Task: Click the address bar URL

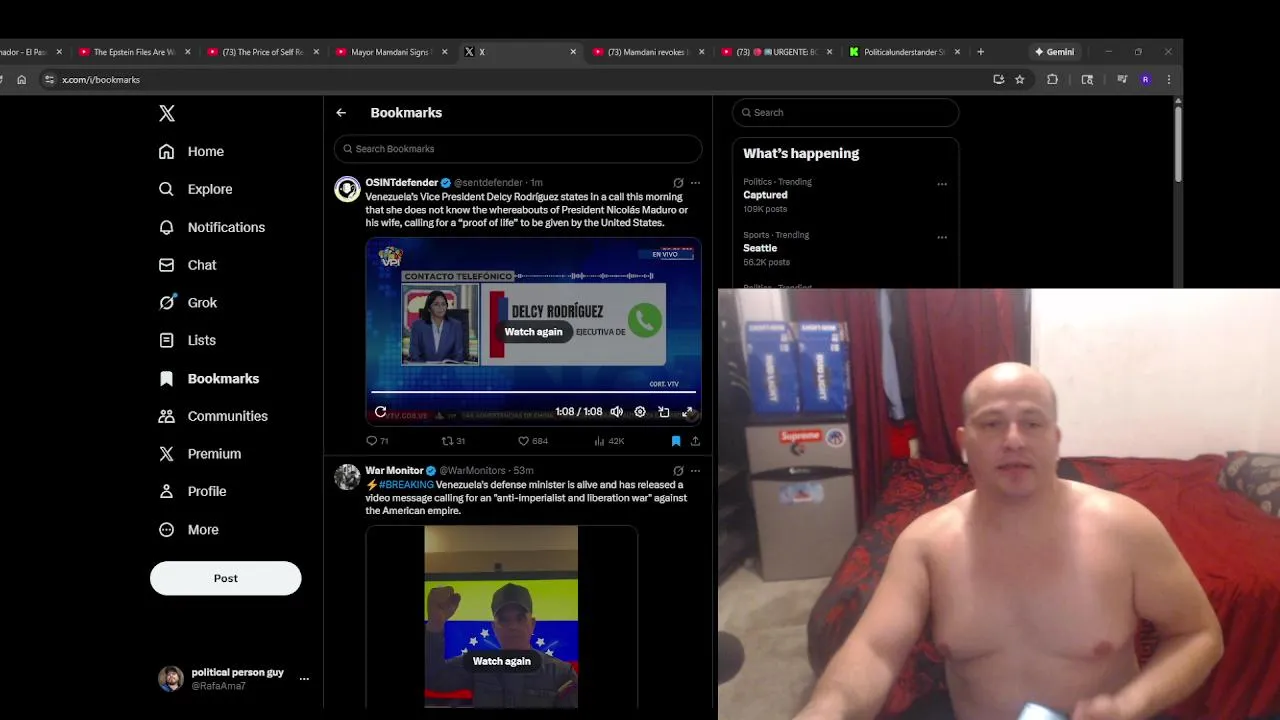Action: [x=101, y=80]
